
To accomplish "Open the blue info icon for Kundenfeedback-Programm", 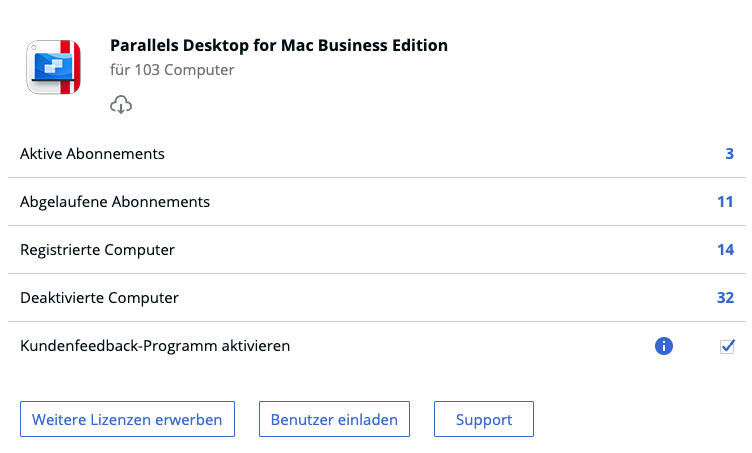I will 664,346.
